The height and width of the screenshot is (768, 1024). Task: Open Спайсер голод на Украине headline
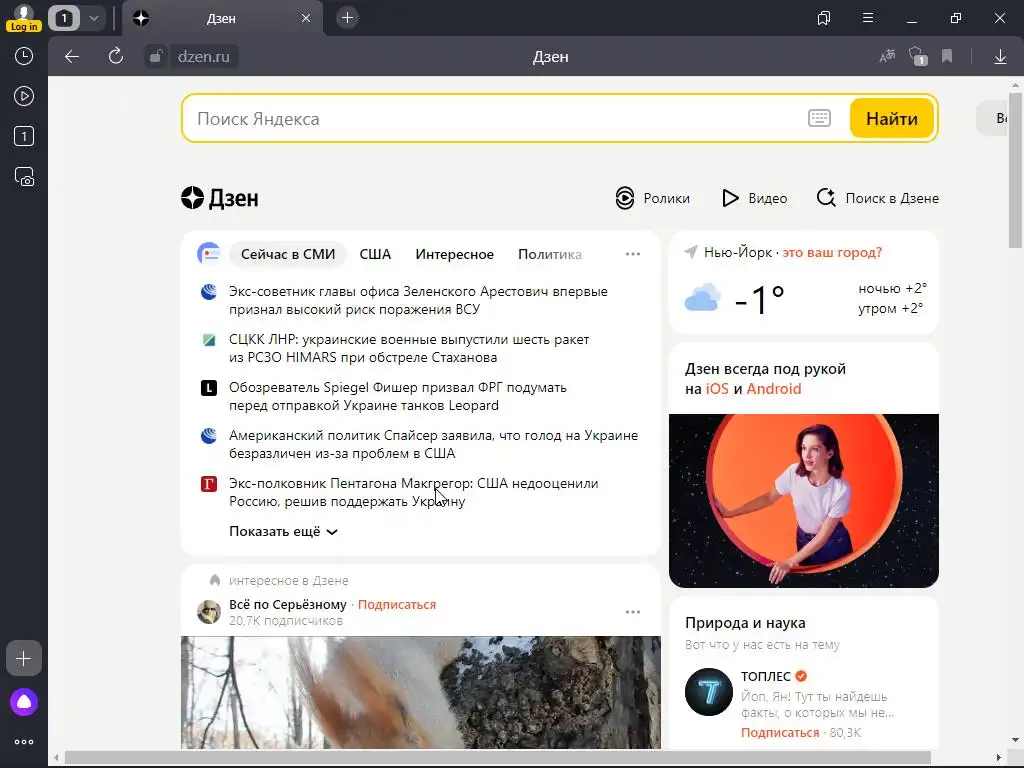tap(433, 444)
